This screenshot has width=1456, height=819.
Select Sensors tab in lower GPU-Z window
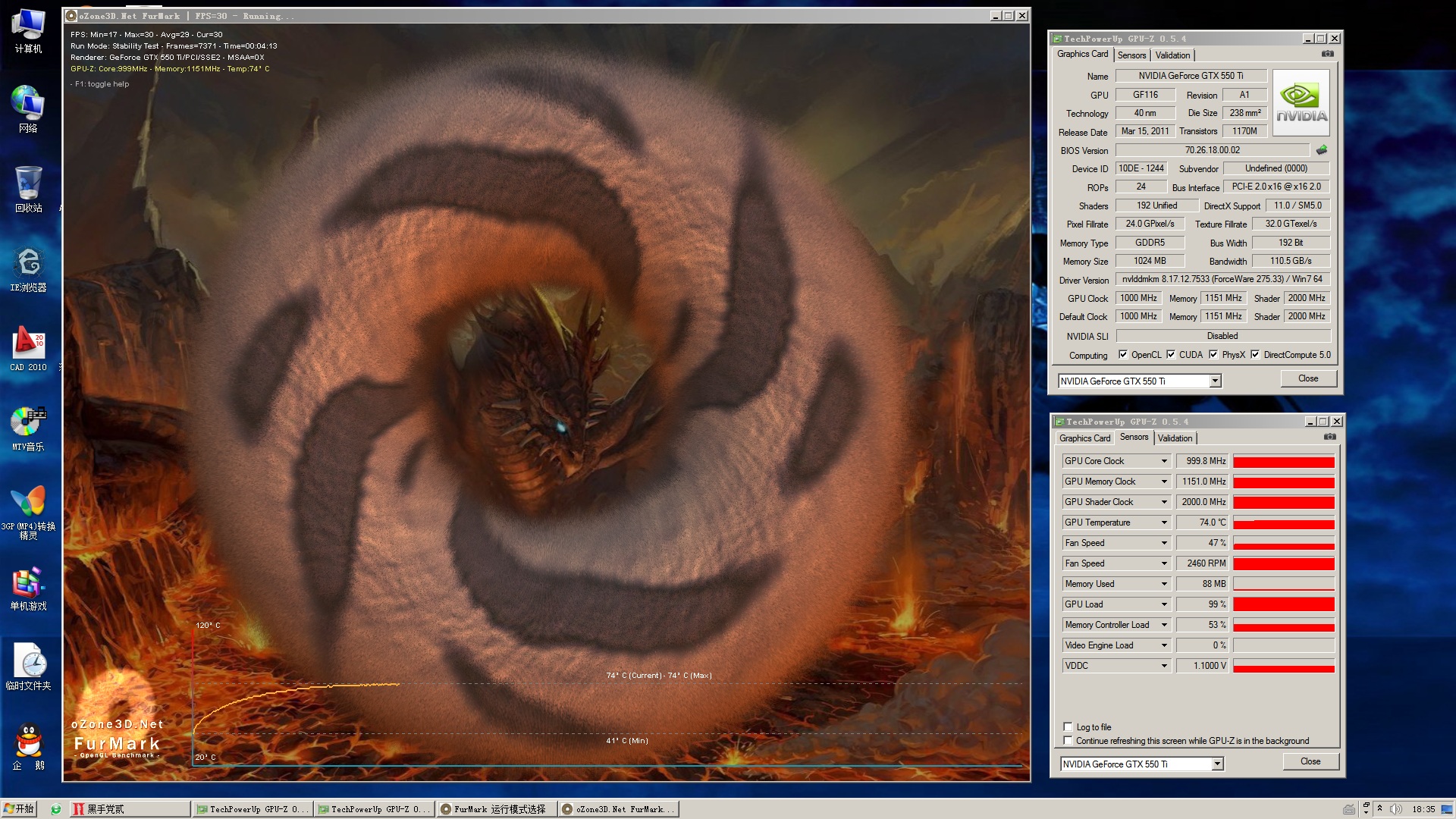click(1134, 438)
